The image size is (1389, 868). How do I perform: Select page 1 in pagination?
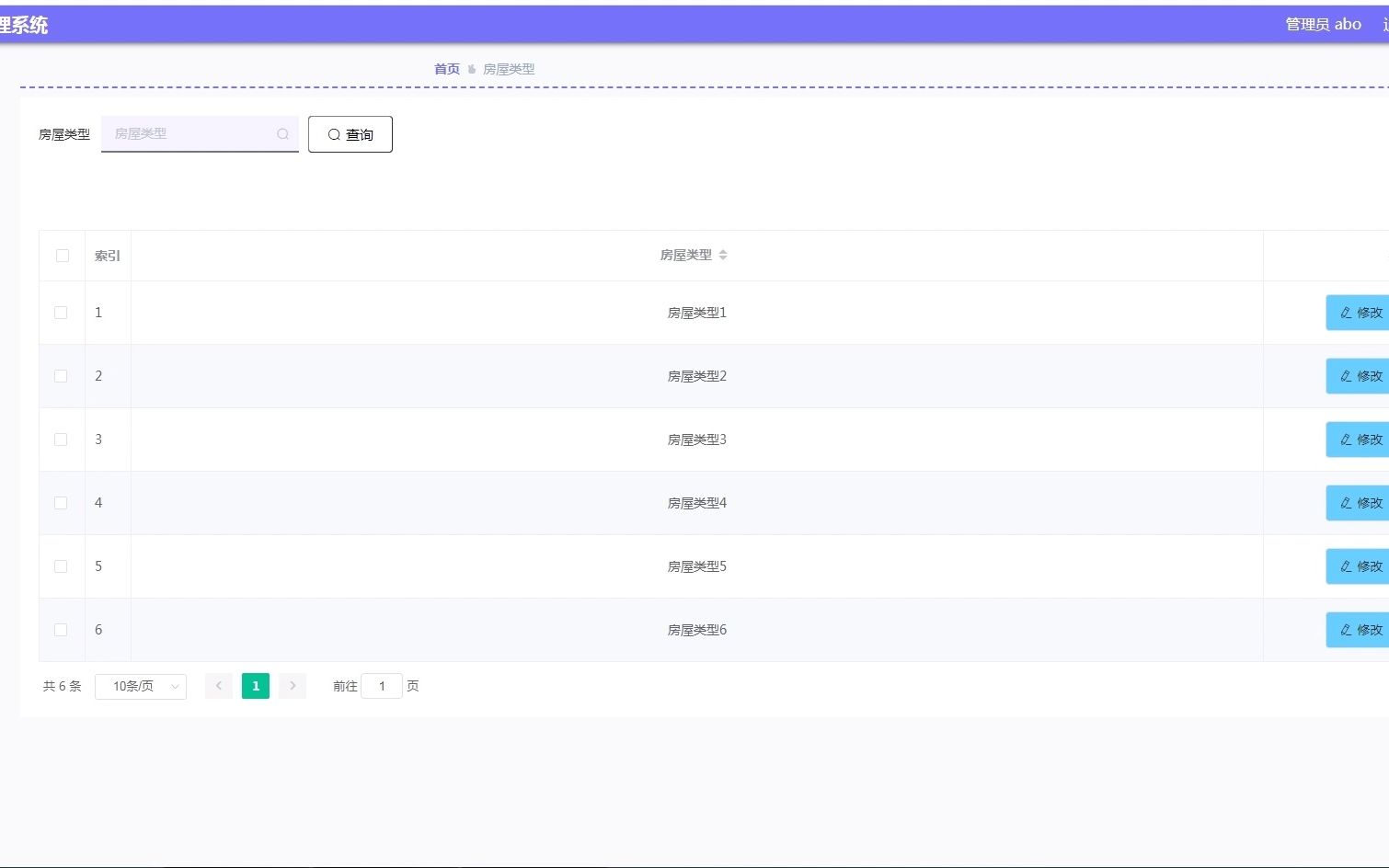(x=256, y=686)
